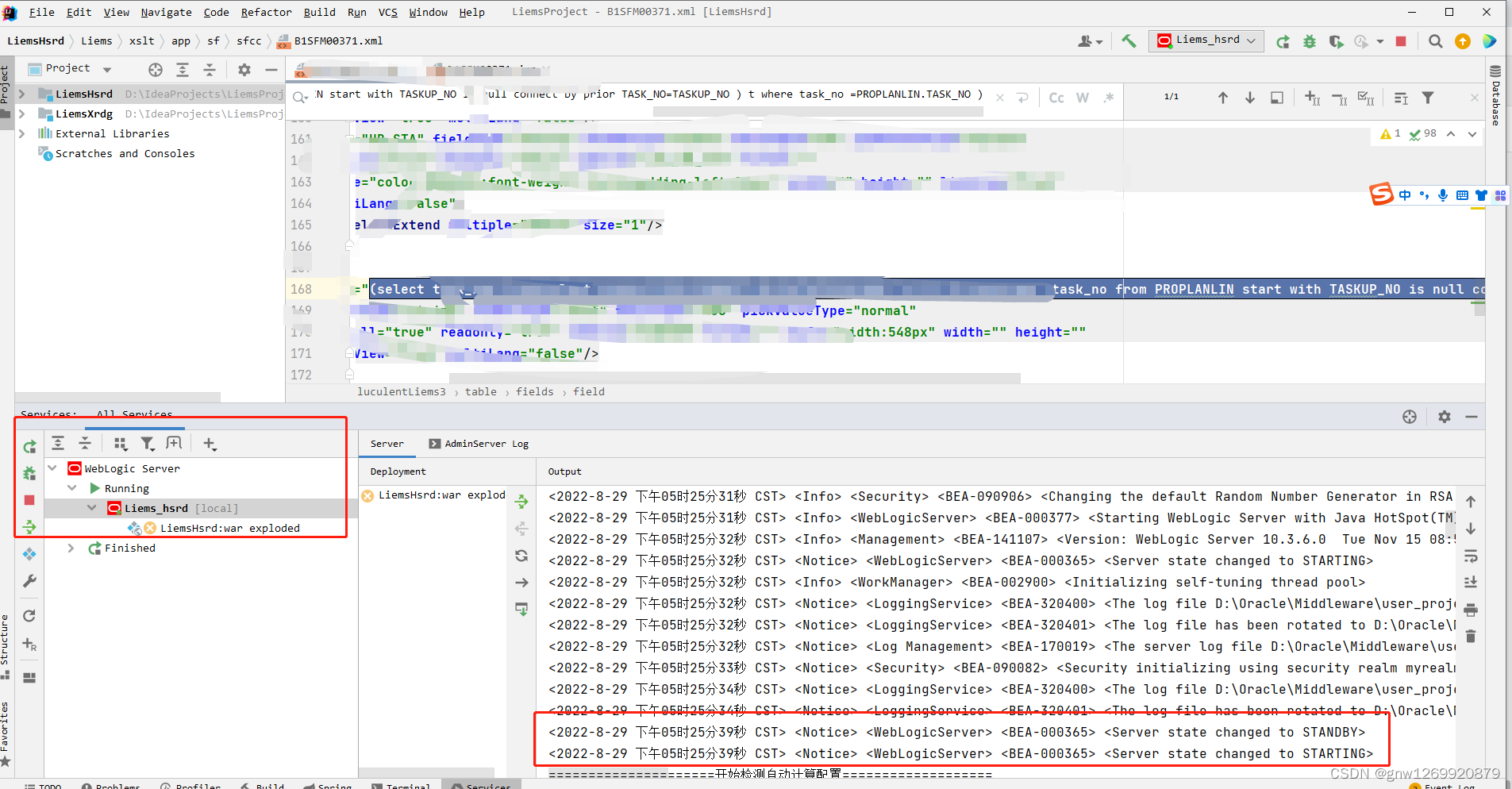Open Services panel settings gear
The width and height of the screenshot is (1512, 789).
[x=1444, y=416]
